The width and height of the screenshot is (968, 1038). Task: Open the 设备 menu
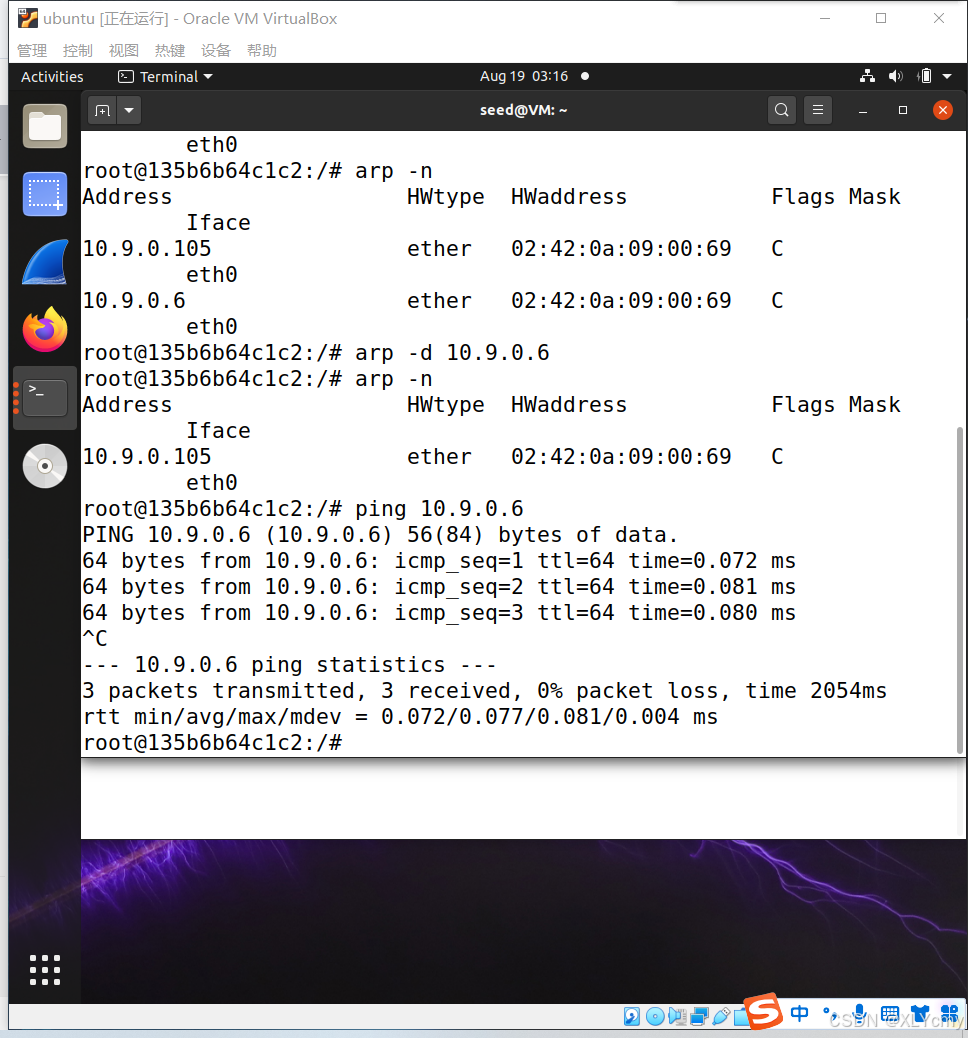pyautogui.click(x=216, y=50)
